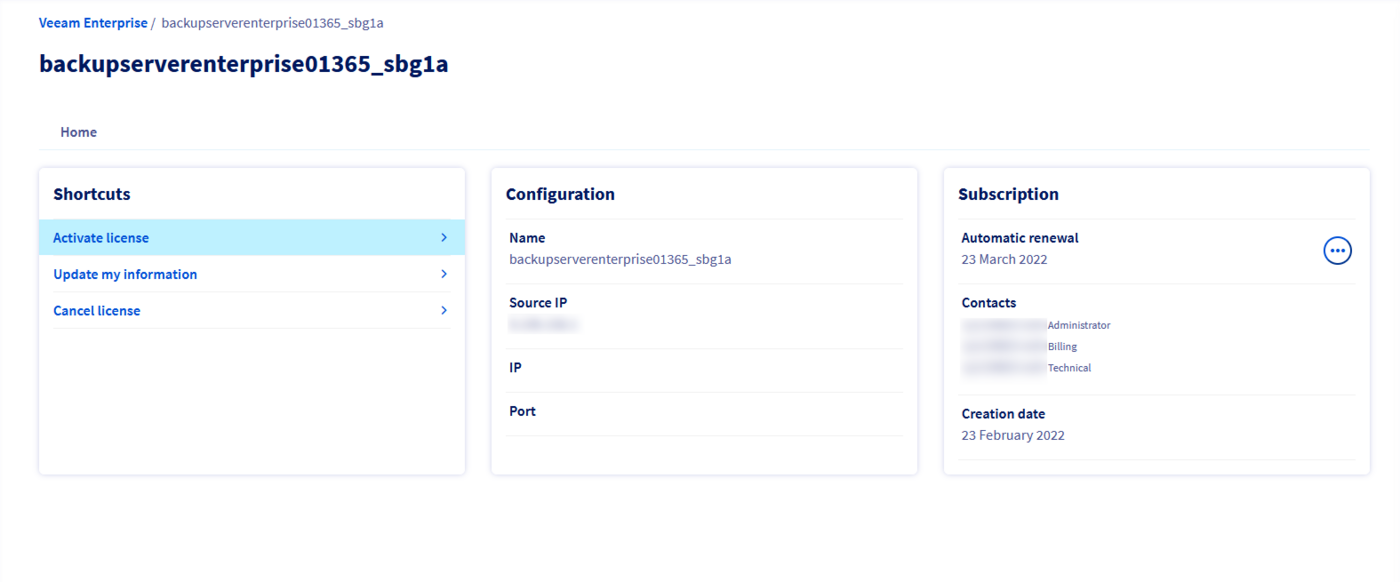Click the server Name value in Configuration
Image resolution: width=1400 pixels, height=582 pixels.
tap(620, 258)
